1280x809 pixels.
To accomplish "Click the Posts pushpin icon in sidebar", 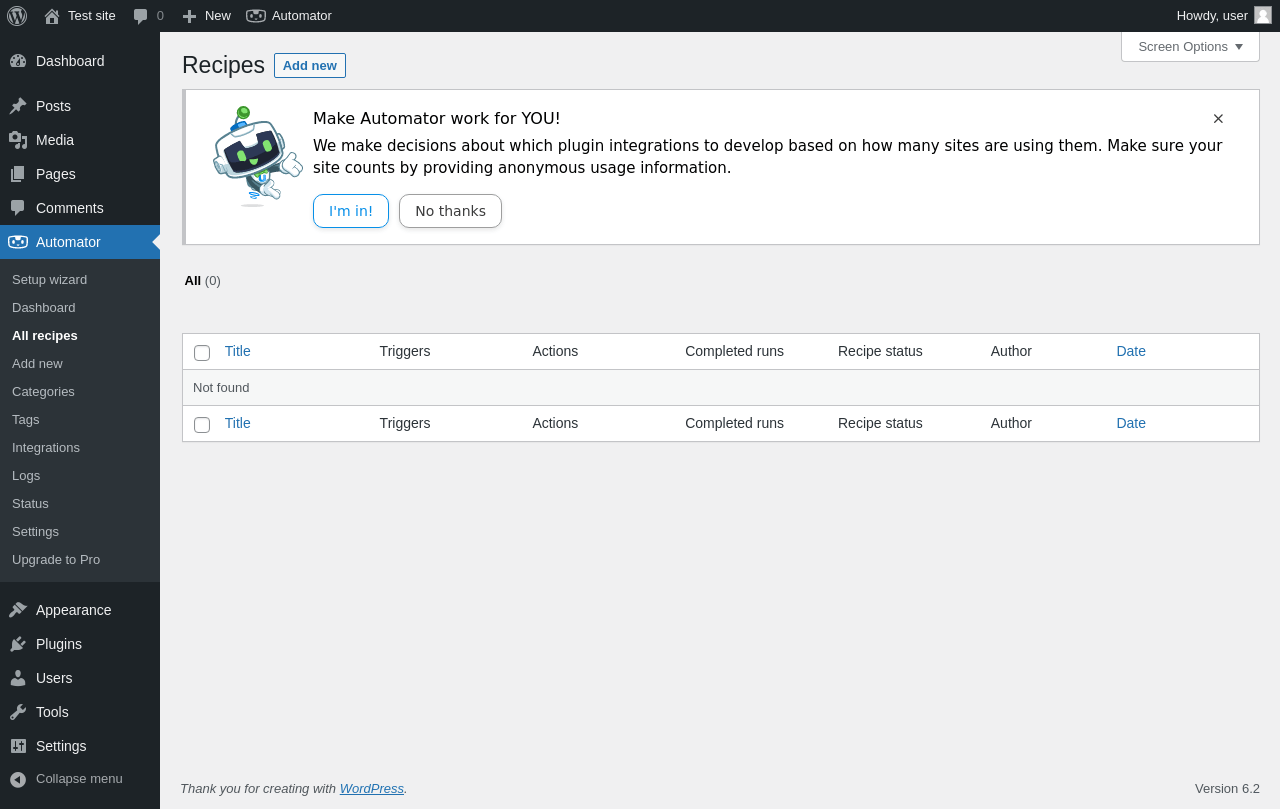I will [x=18, y=106].
